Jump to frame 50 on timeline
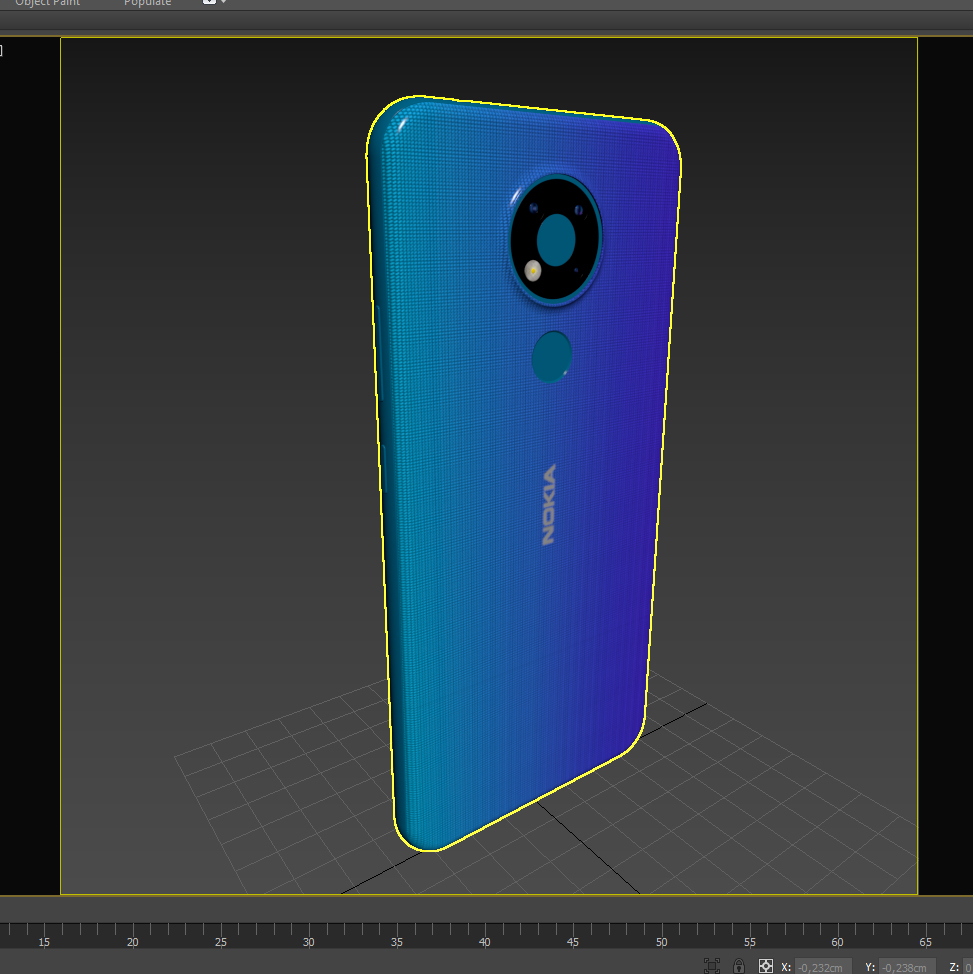The width and height of the screenshot is (973, 974). (x=661, y=942)
